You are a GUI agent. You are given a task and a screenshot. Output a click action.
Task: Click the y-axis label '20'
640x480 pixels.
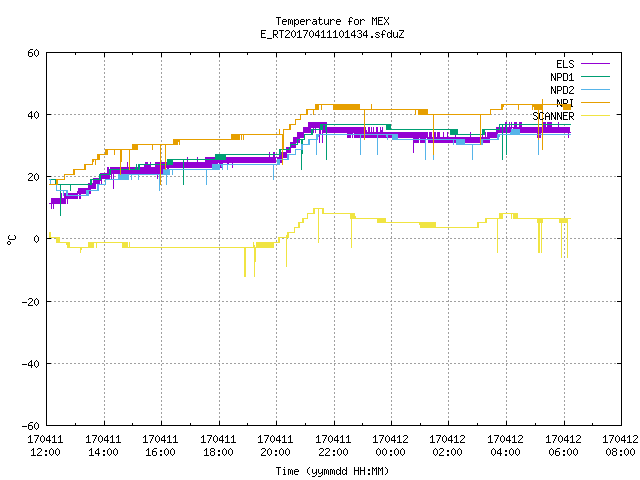pyautogui.click(x=33, y=177)
